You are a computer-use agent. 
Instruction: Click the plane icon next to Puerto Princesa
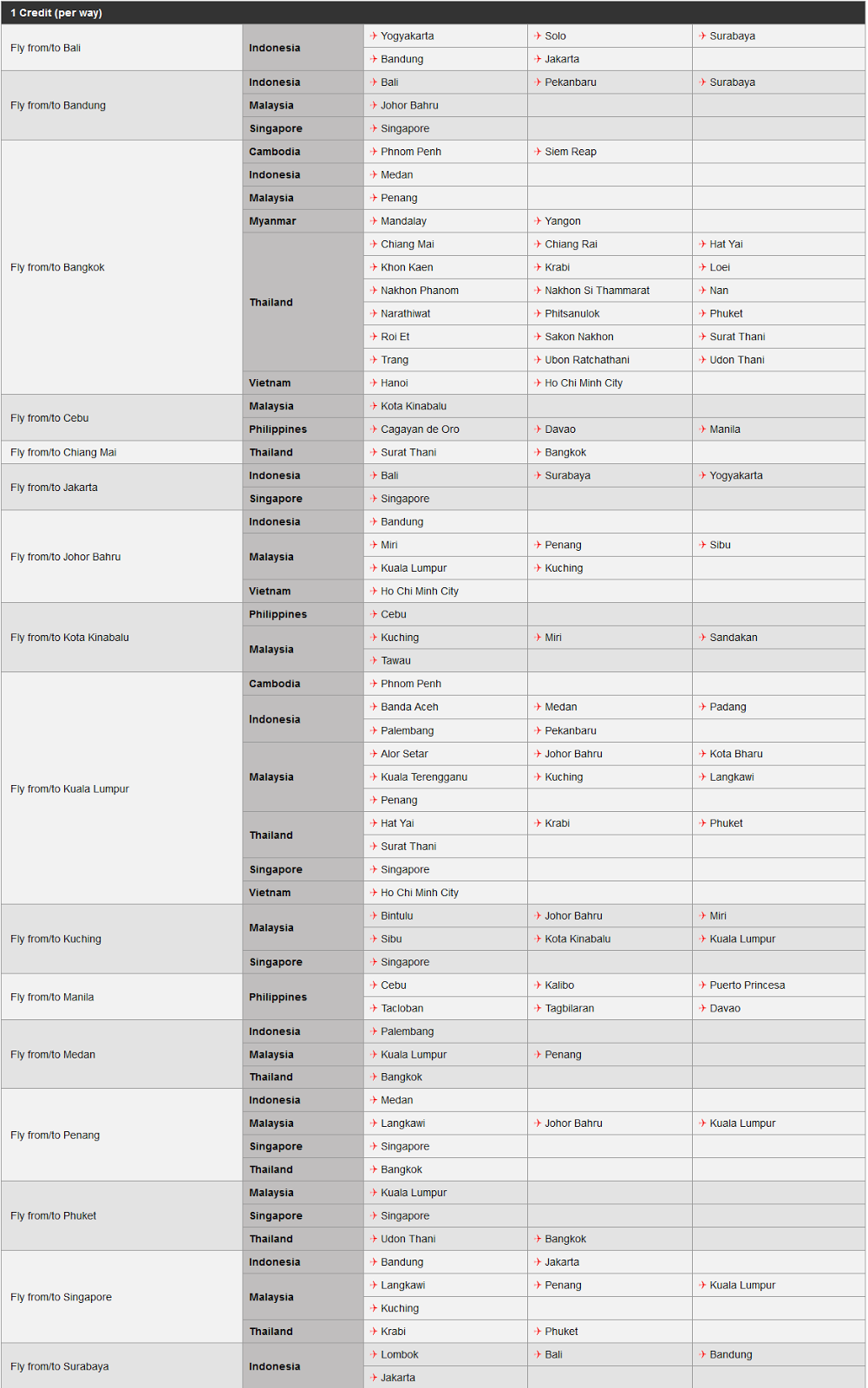tap(702, 985)
